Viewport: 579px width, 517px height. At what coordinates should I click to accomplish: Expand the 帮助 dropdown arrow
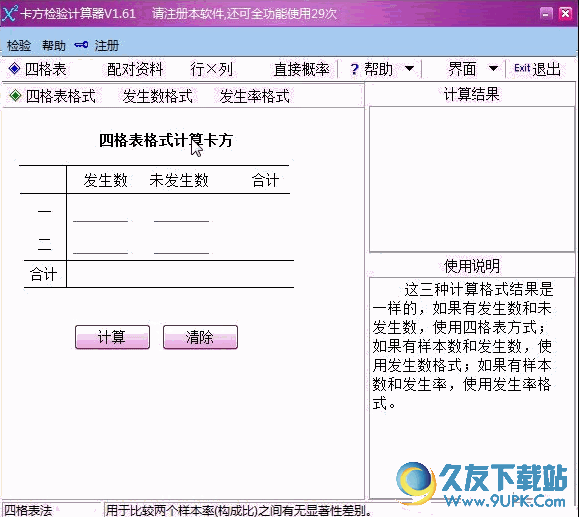[x=409, y=69]
